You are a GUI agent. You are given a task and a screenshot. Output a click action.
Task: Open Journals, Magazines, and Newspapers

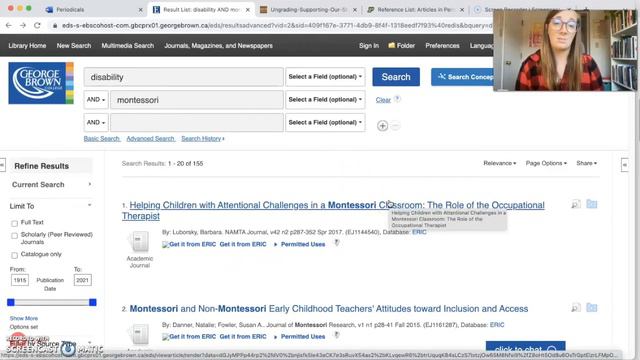point(218,46)
